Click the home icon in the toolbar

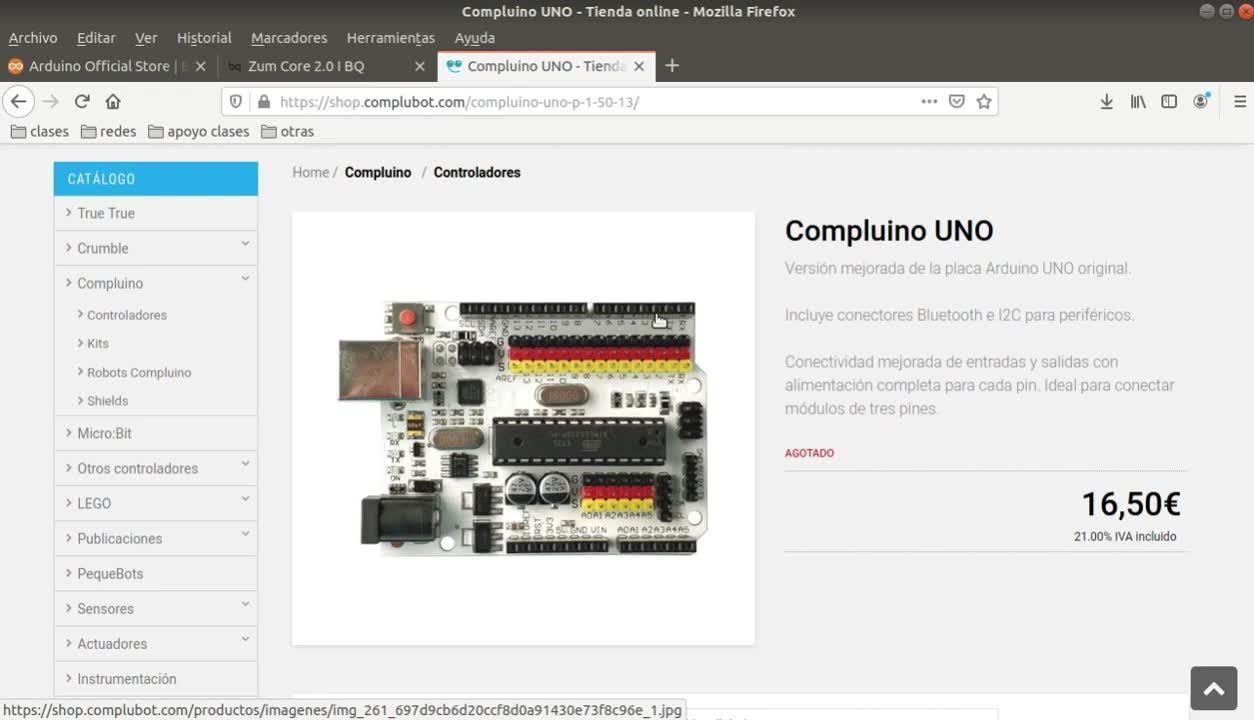pos(113,101)
